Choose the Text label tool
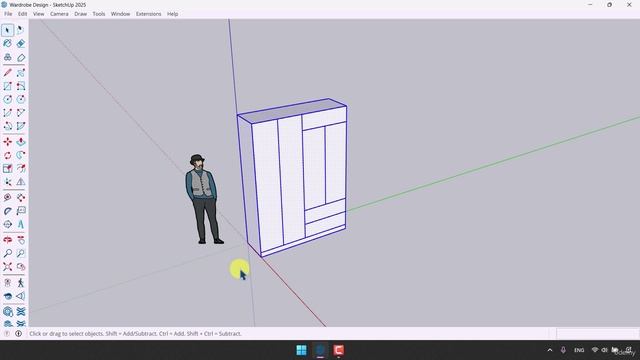This screenshot has height=360, width=640. (20, 211)
